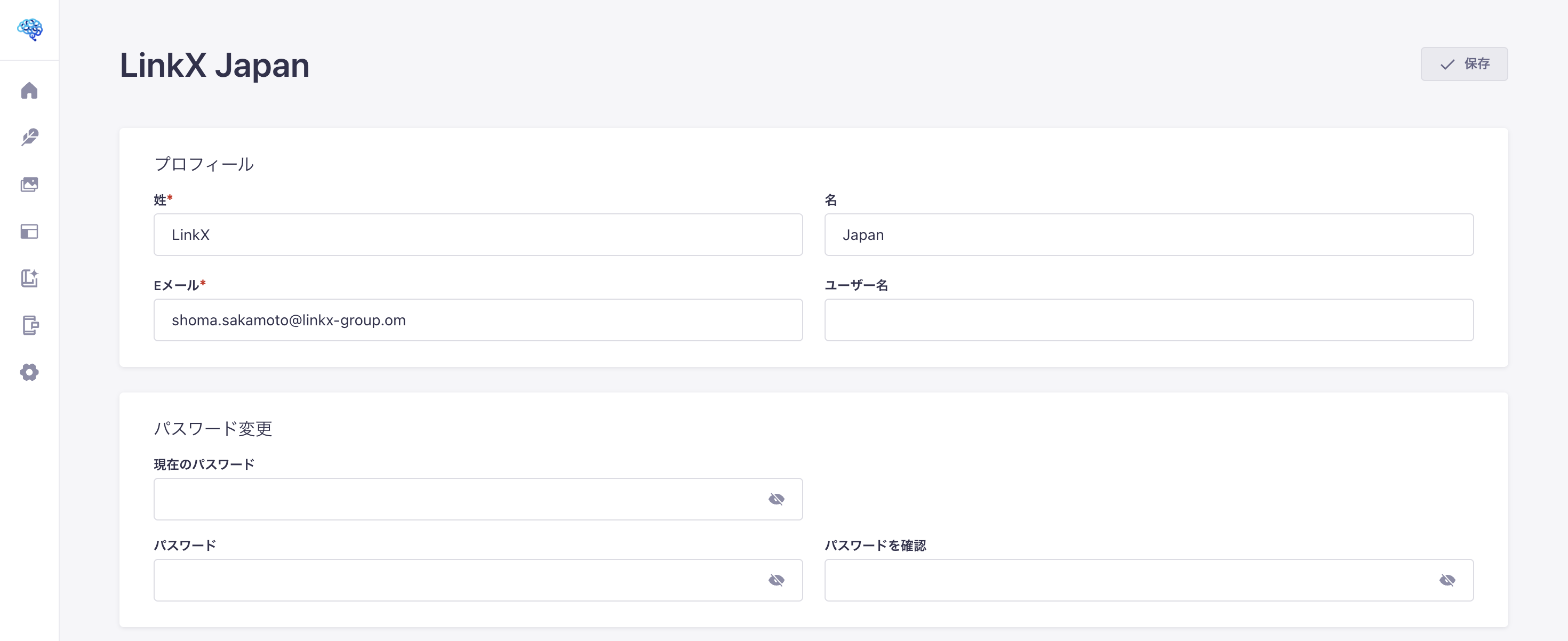Focus the new パスワード input box
The width and height of the screenshot is (1568, 641).
point(457,580)
